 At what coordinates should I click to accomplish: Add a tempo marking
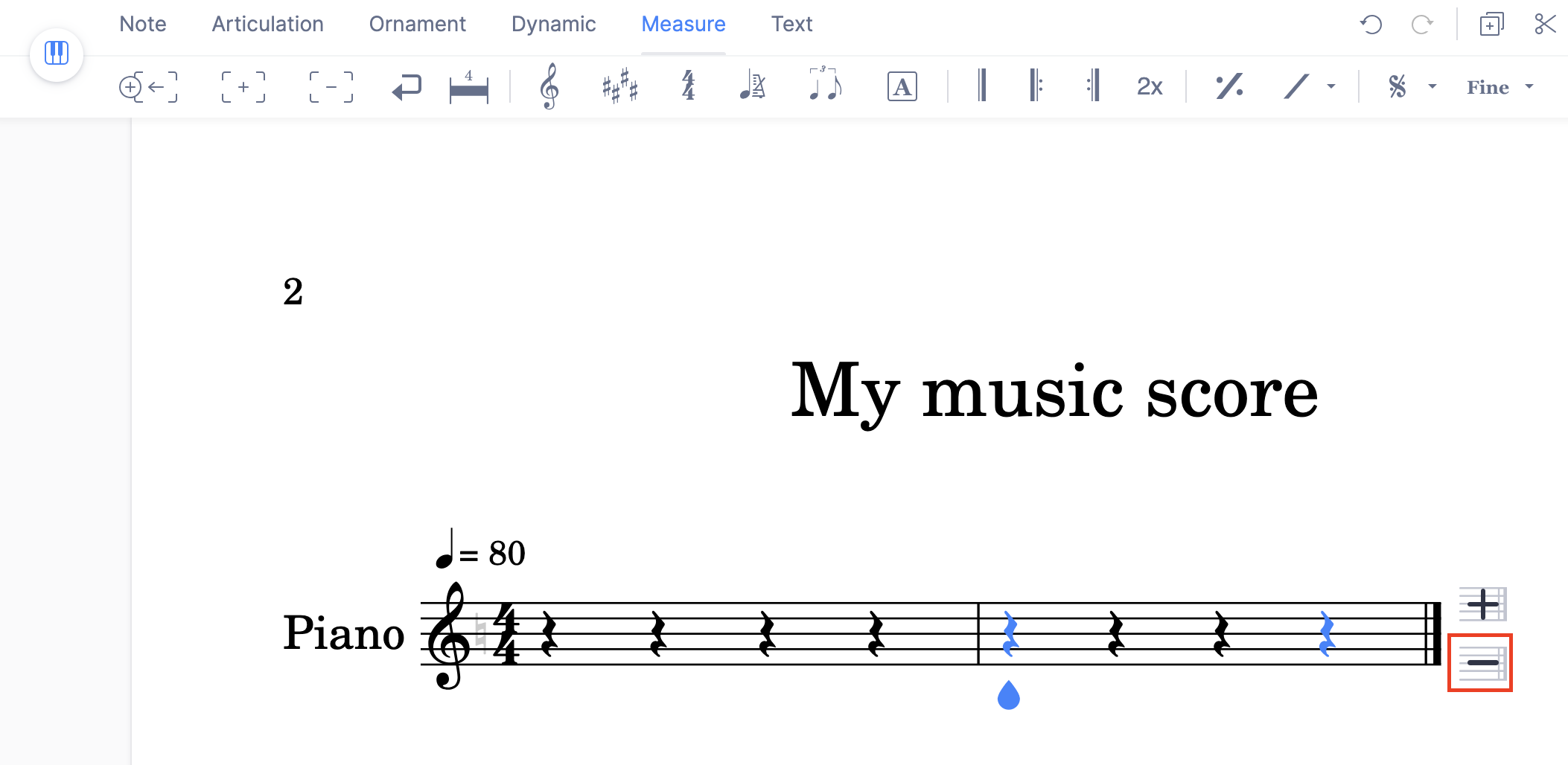click(x=753, y=86)
